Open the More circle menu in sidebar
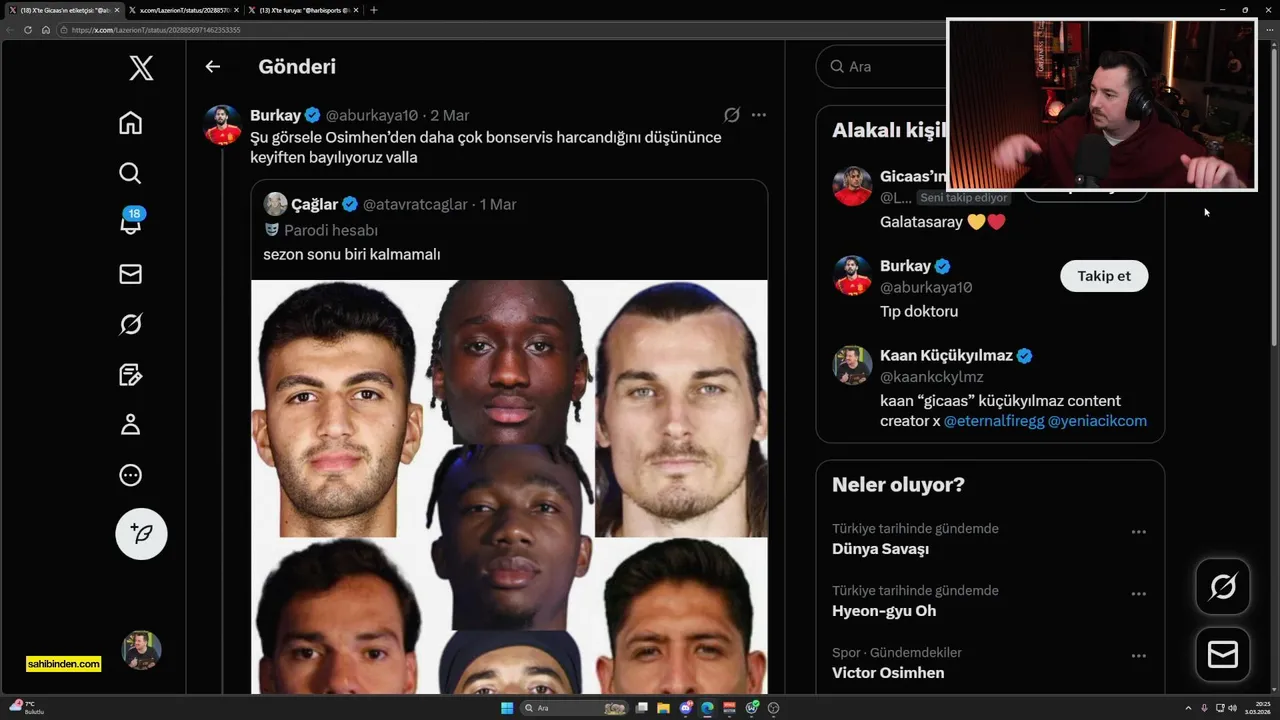The height and width of the screenshot is (720, 1280). coord(130,475)
